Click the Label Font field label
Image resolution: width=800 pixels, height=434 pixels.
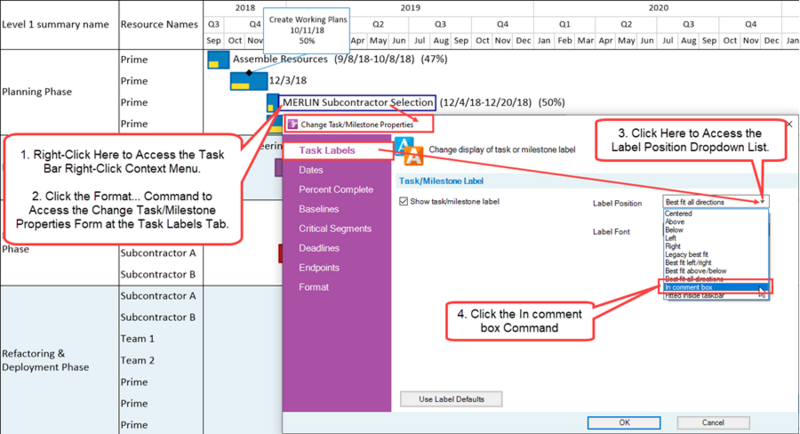click(611, 232)
